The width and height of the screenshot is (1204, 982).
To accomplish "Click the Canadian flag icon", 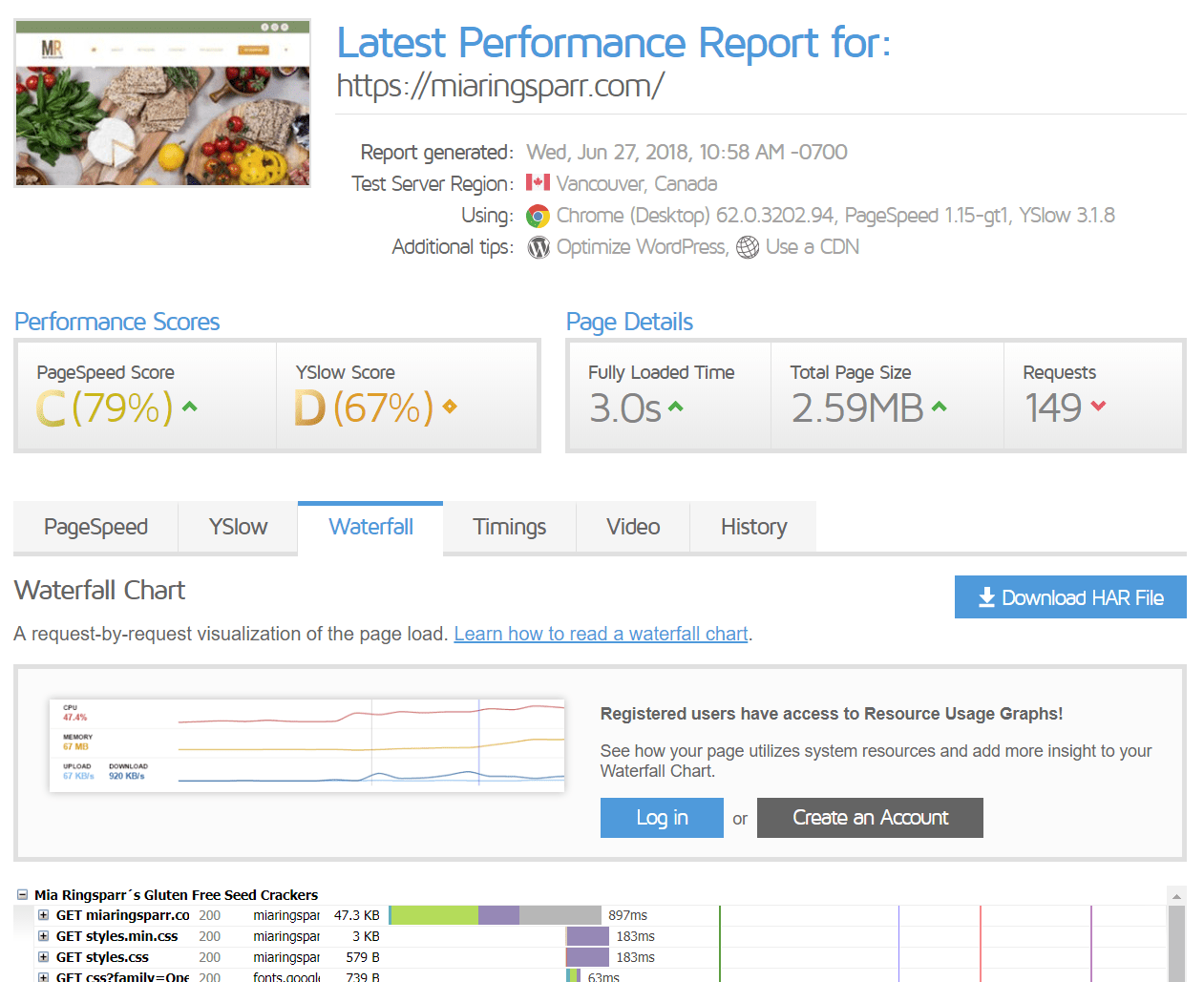I will (x=538, y=182).
